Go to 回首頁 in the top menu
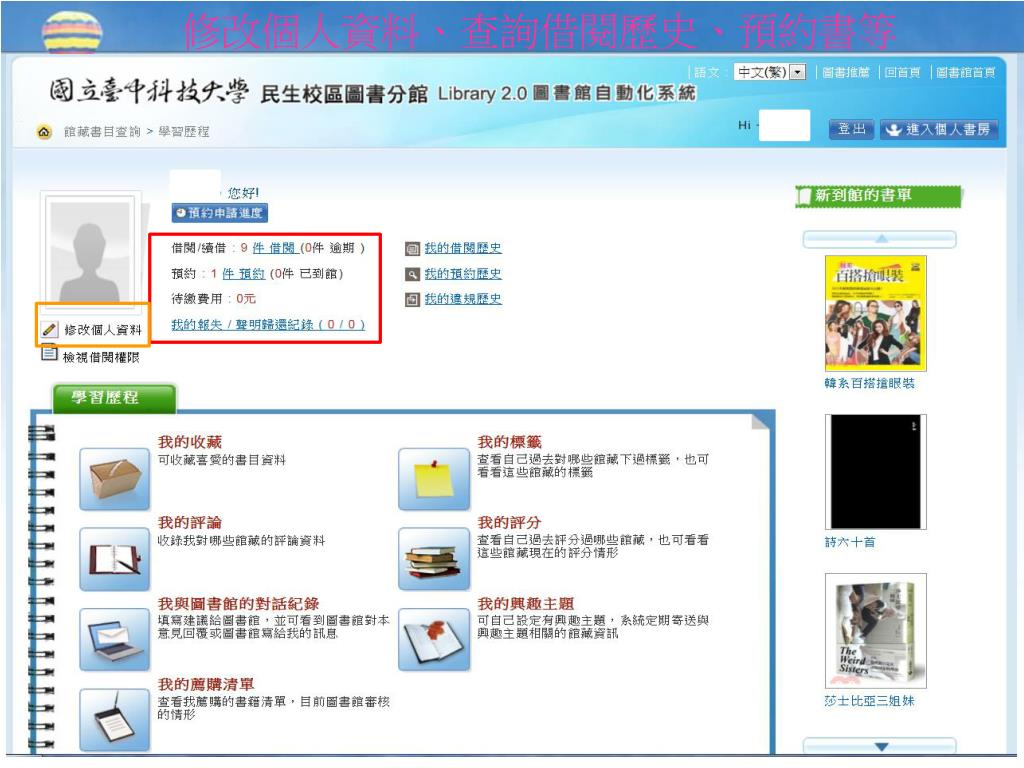This screenshot has width=1024, height=768. pos(902,72)
